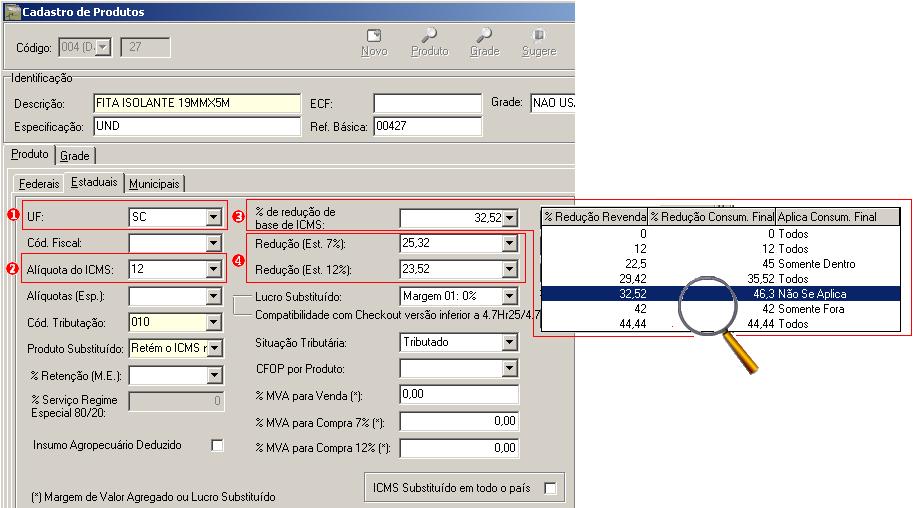Expand the Cód. Fiscal dropdown

[214, 243]
